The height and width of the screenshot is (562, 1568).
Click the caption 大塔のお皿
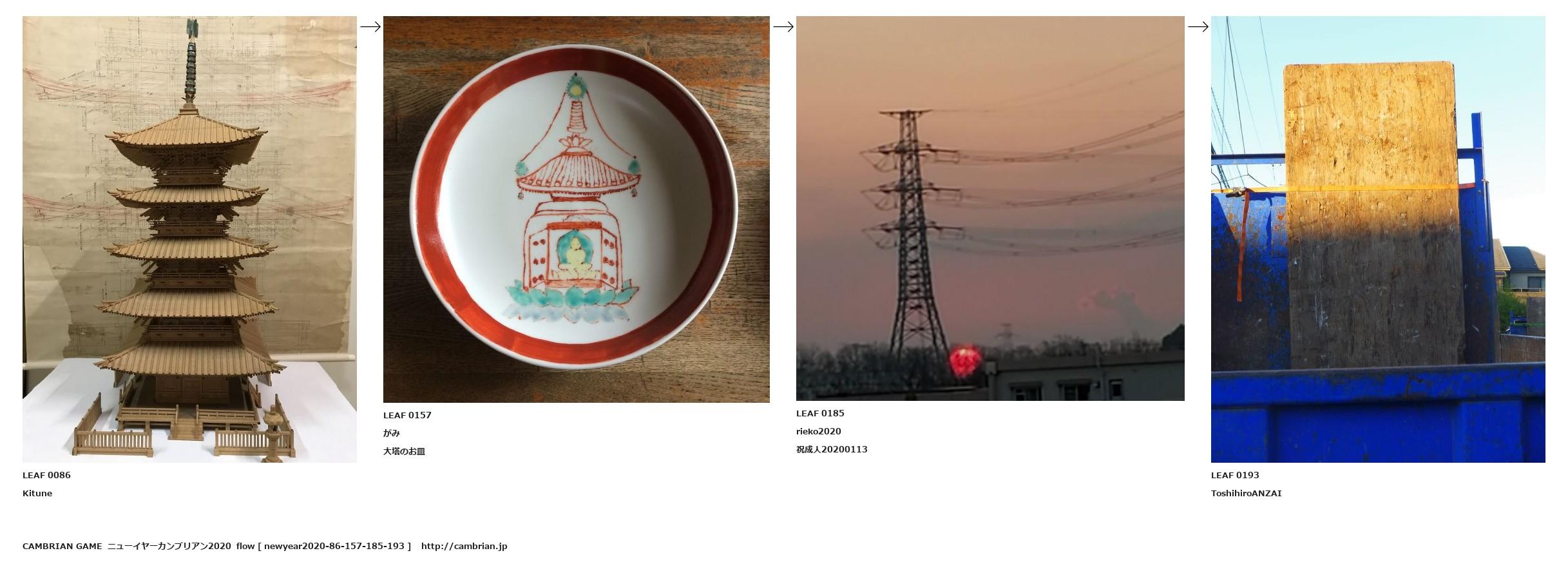point(405,451)
